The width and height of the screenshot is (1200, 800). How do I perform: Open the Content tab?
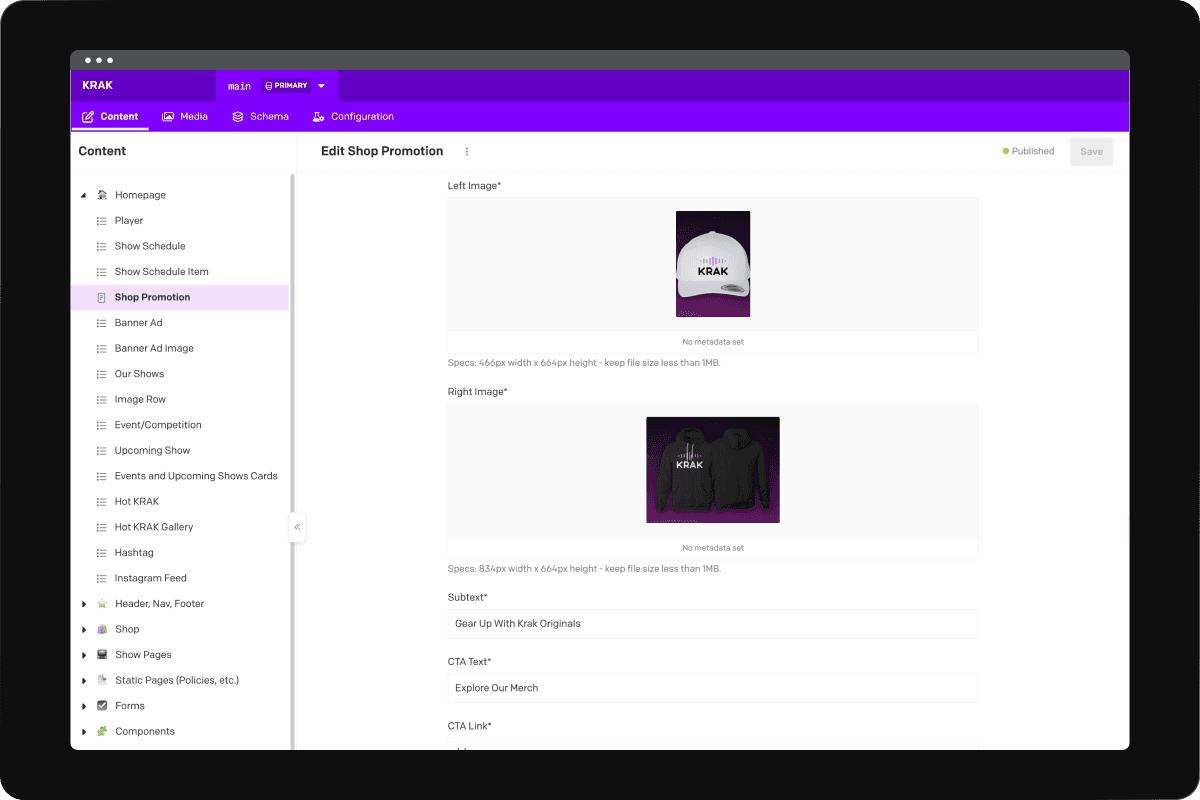[110, 116]
